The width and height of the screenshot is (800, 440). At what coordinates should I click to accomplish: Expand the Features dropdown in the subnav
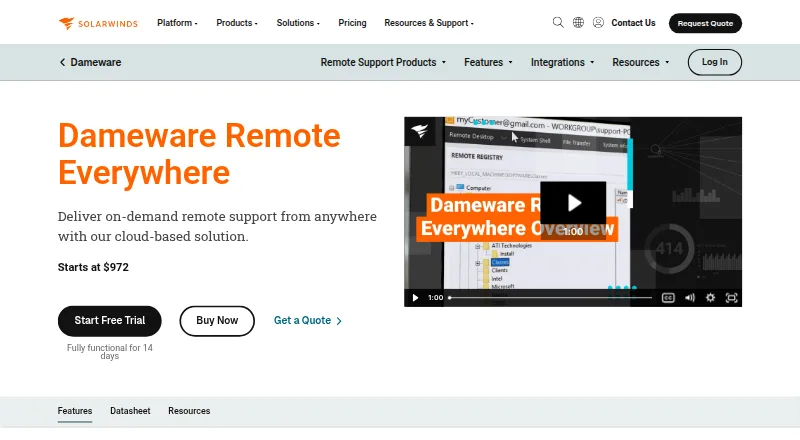pyautogui.click(x=488, y=62)
